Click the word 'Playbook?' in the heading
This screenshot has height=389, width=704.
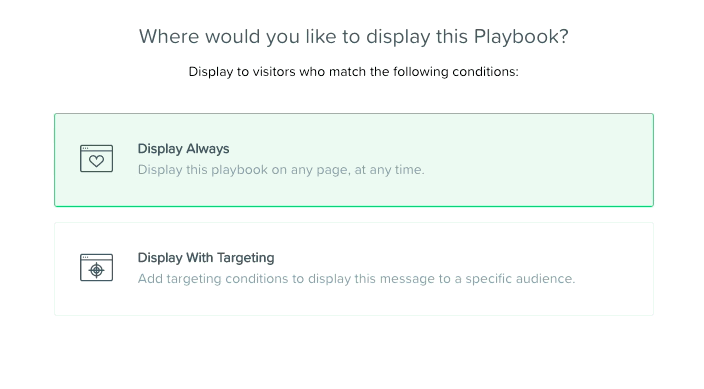(521, 36)
